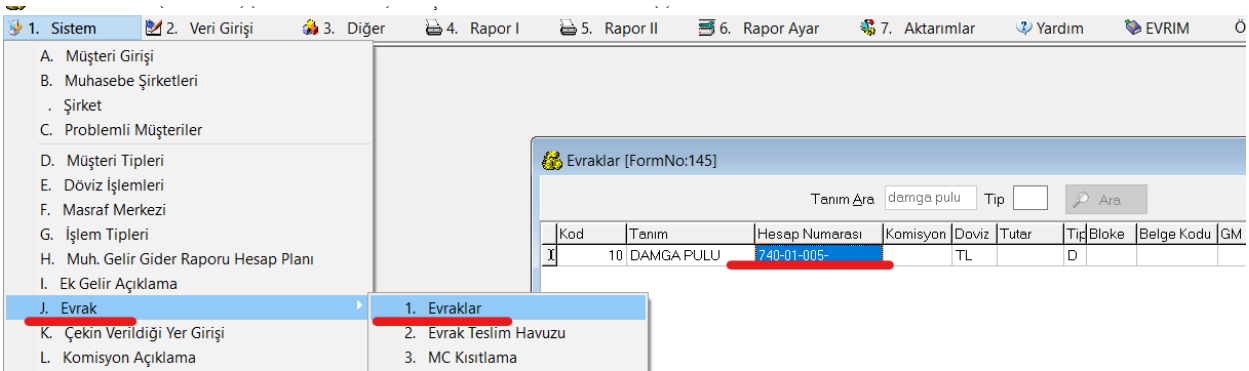Click the Tip input box
This screenshot has height=371, width=1249.
[1030, 198]
